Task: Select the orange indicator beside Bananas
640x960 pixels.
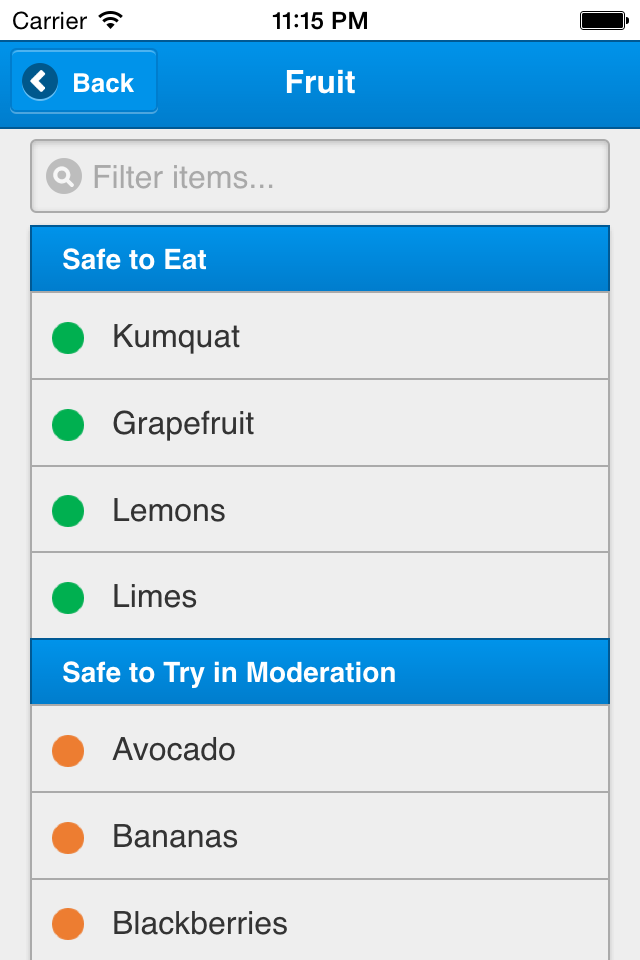Action: tap(67, 837)
